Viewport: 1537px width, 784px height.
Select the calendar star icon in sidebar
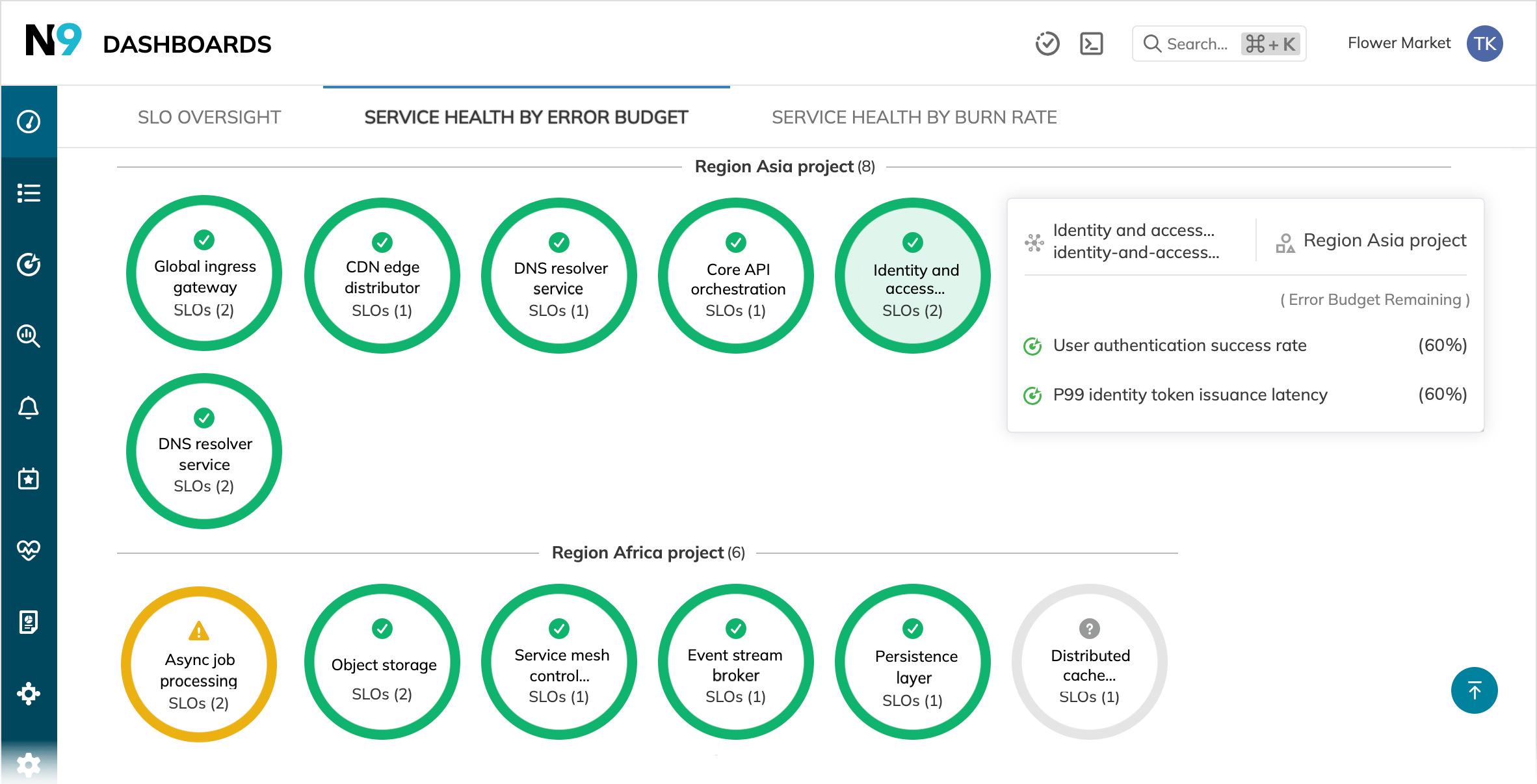pyautogui.click(x=29, y=479)
